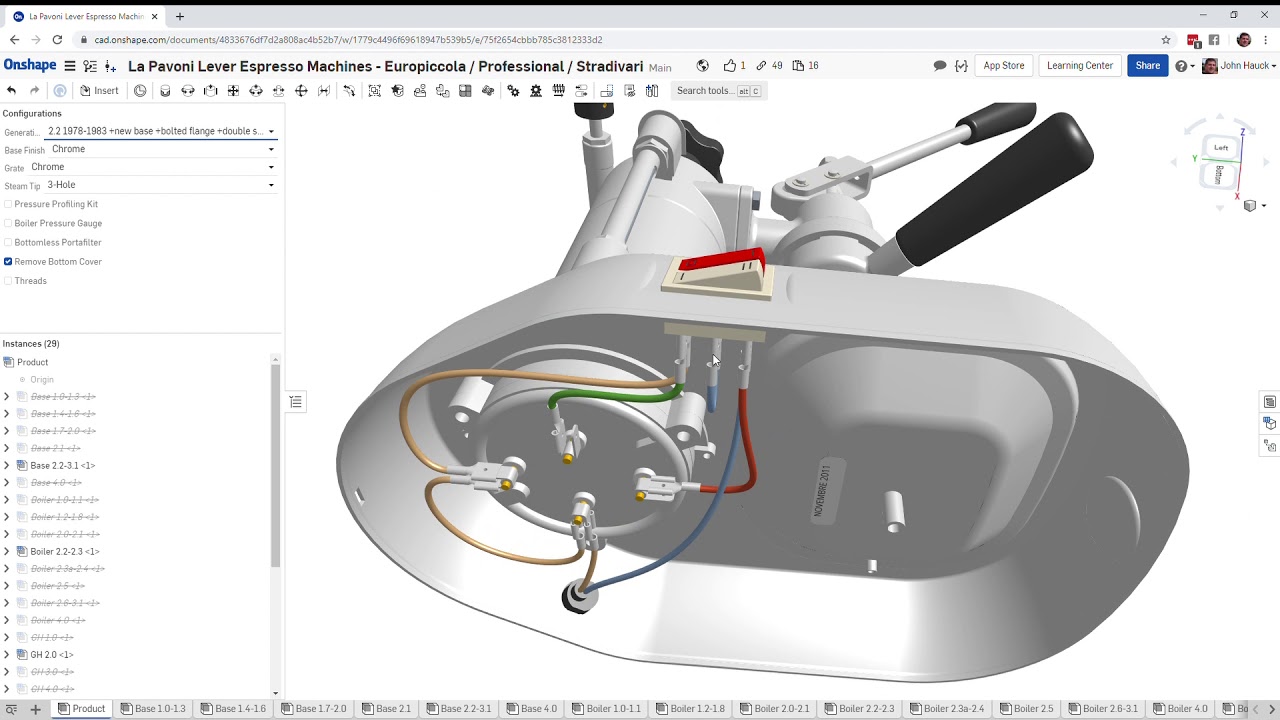Enable the Threads checkbox
Screen dimensions: 1280x720
8,281
